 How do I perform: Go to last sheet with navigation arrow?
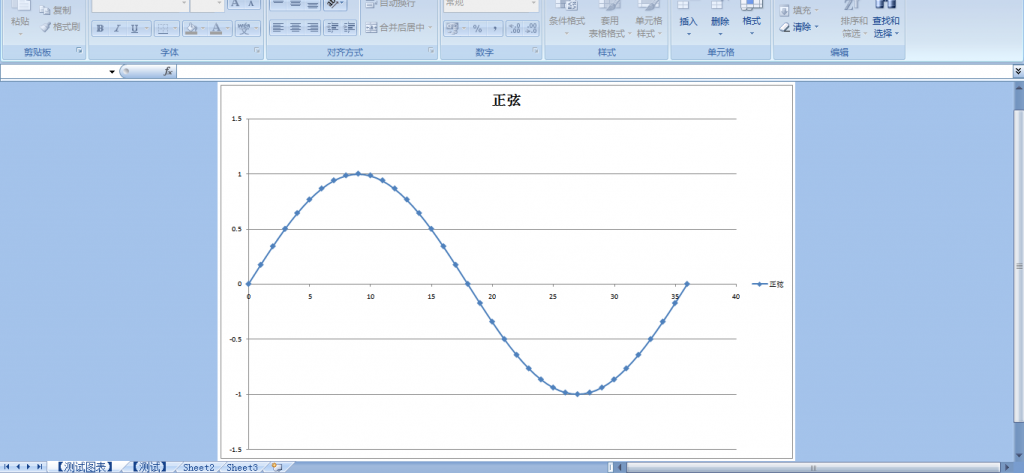(x=39, y=466)
